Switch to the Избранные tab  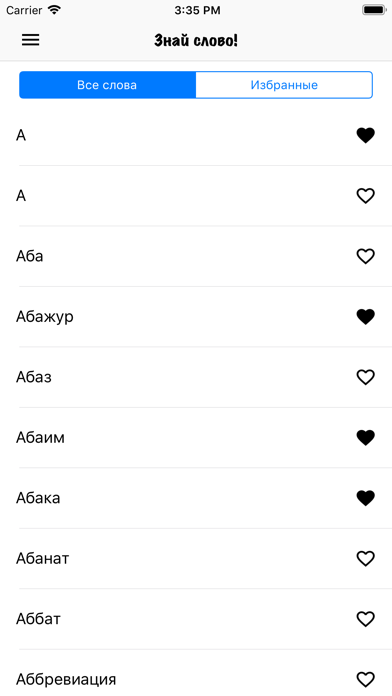(x=284, y=85)
